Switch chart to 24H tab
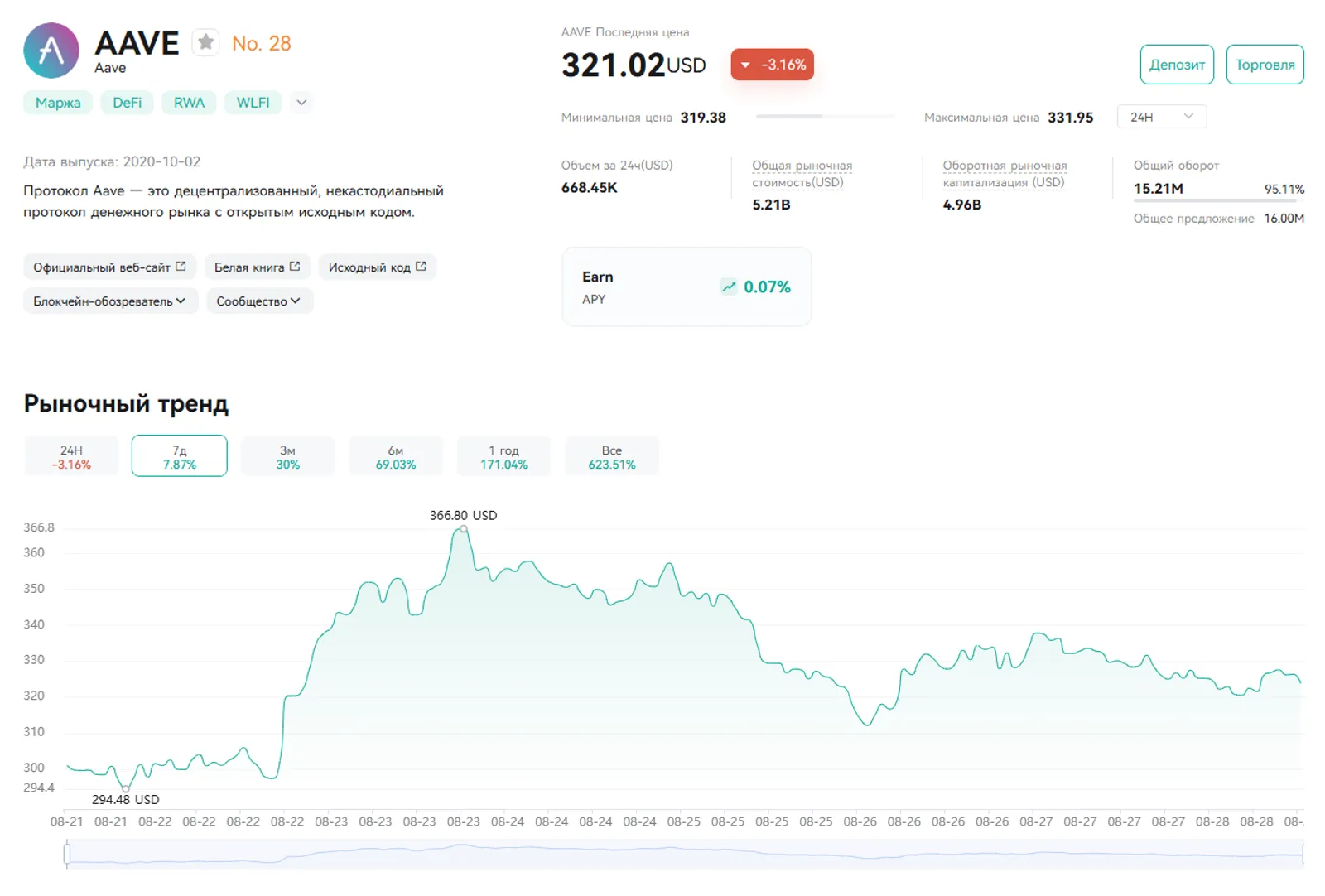This screenshot has height=896, width=1325. coord(71,456)
